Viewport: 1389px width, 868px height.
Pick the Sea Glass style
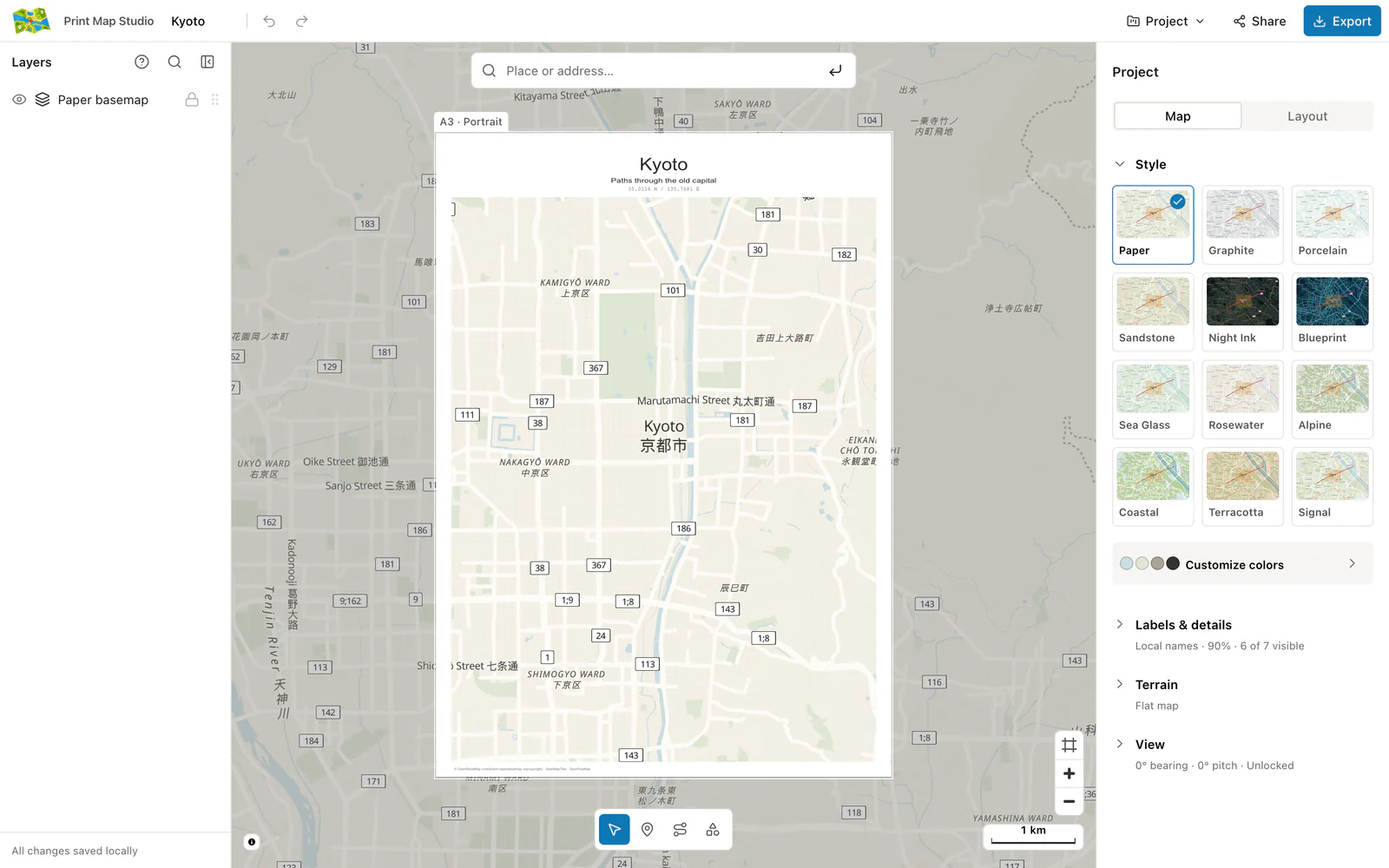tap(1153, 399)
